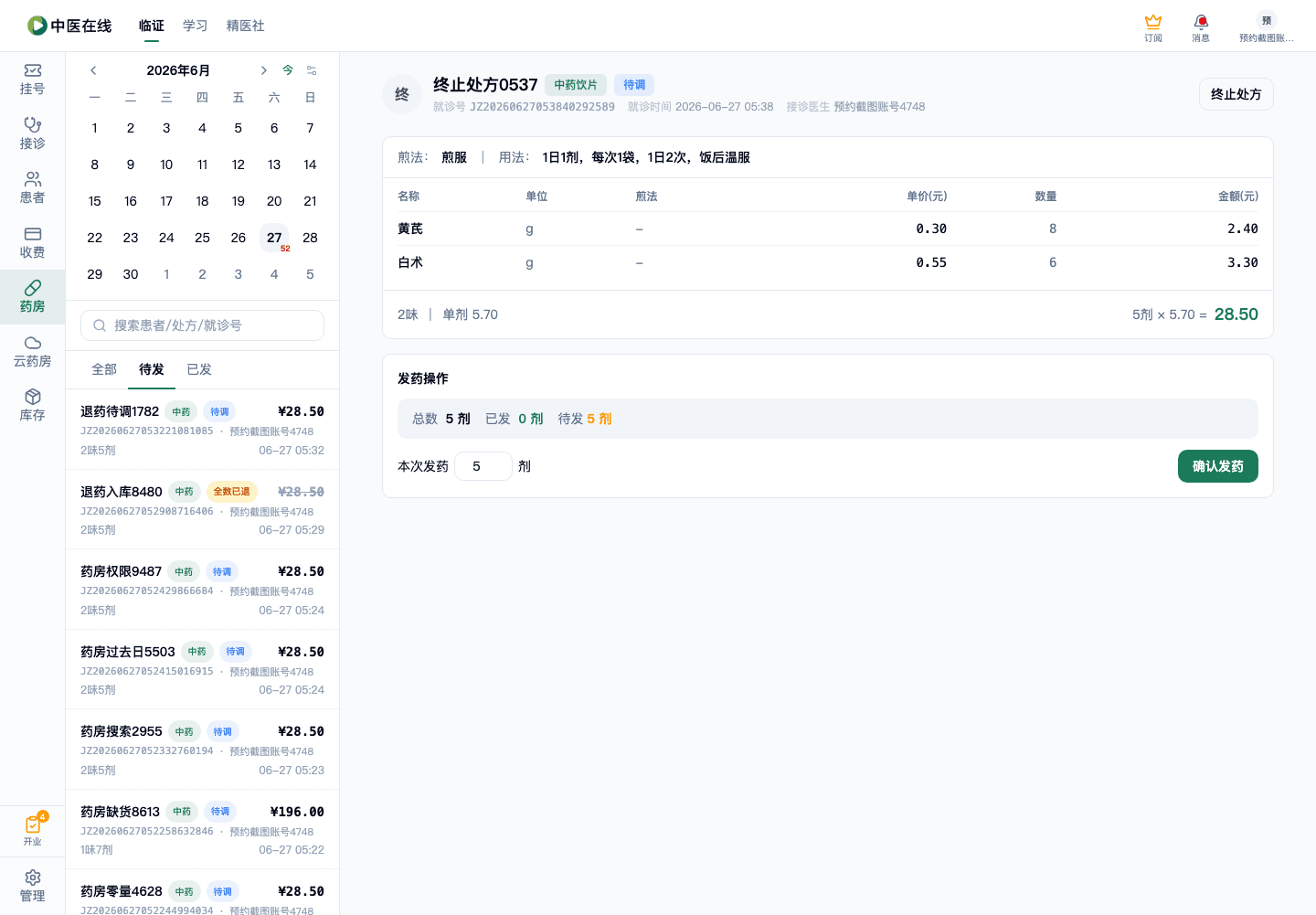This screenshot has width=1316, height=915.
Task: Click the 开业 checklist icon
Action: [32, 830]
